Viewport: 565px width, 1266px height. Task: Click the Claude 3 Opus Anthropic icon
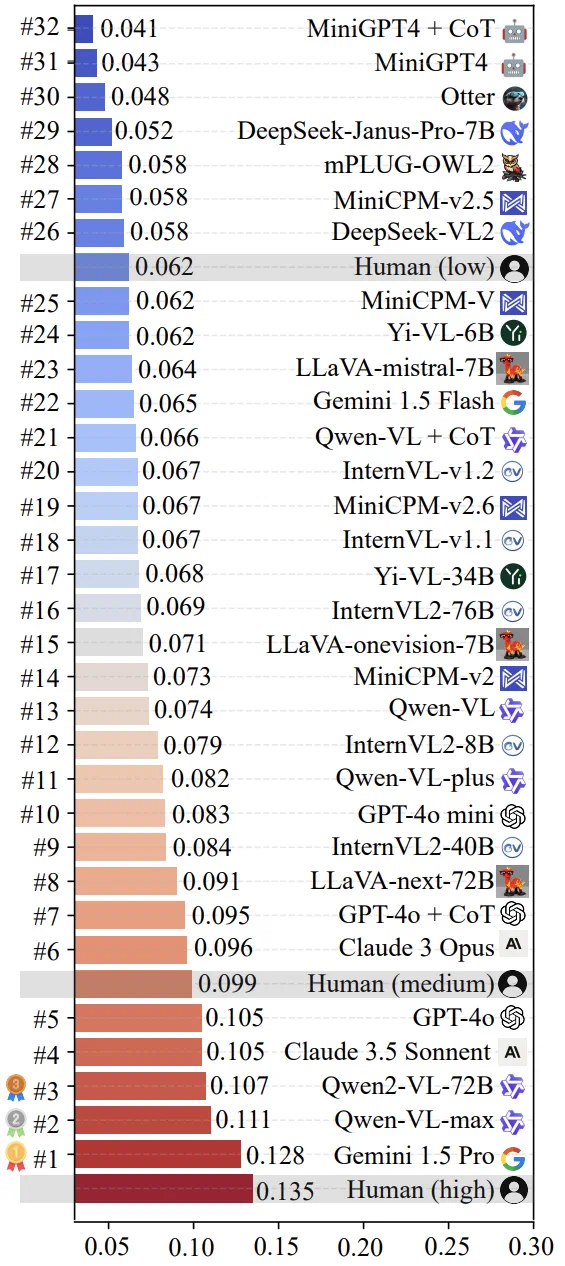pyautogui.click(x=514, y=946)
